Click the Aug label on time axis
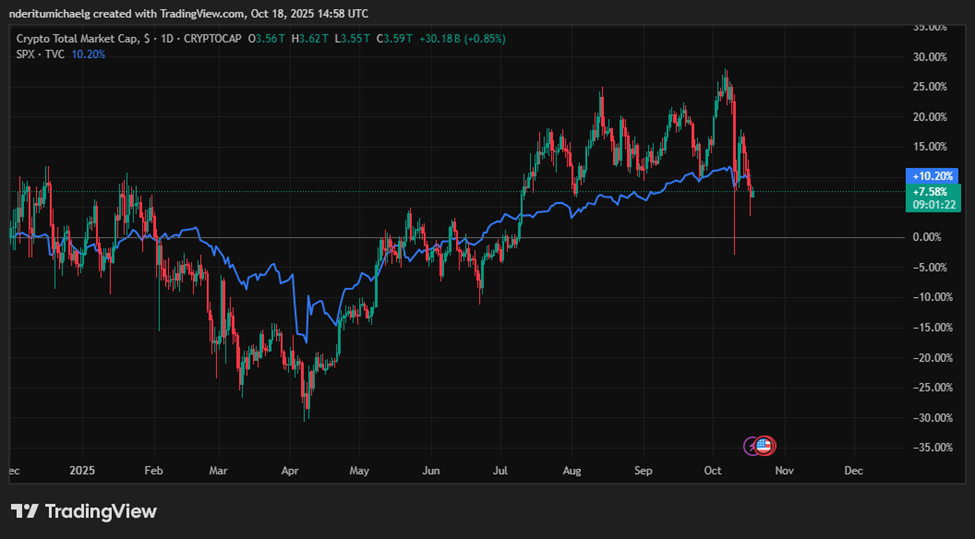The image size is (975, 539). pyautogui.click(x=572, y=471)
